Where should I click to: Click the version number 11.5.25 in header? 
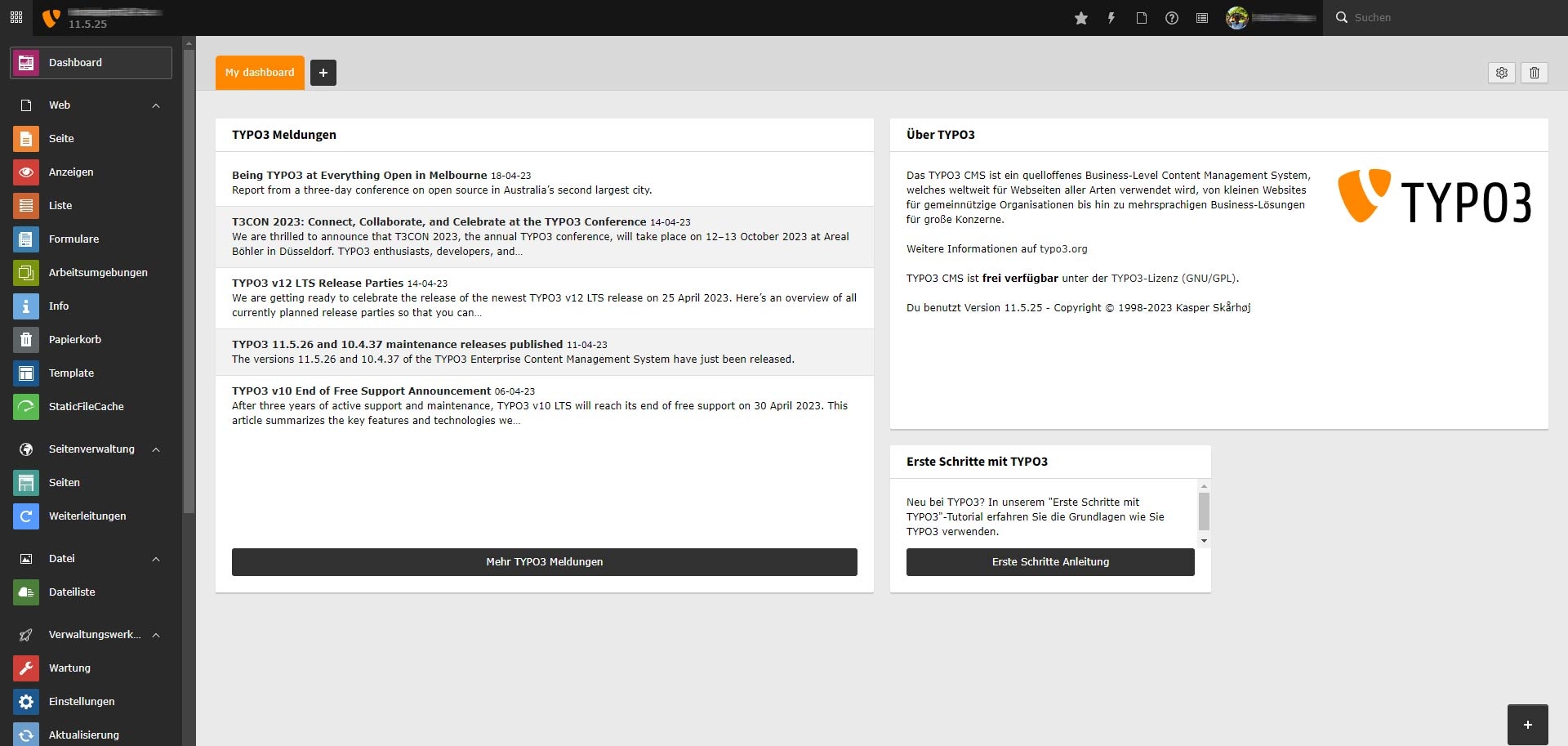87,25
